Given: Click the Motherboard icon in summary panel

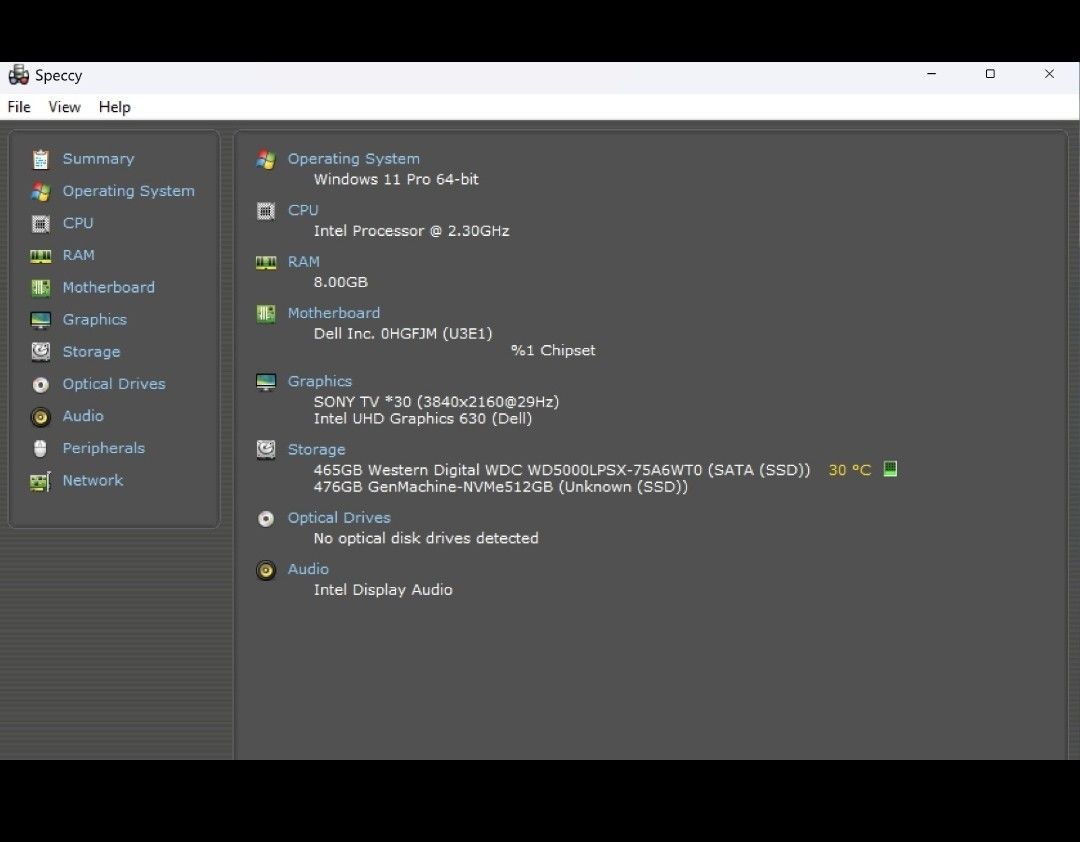Looking at the screenshot, I should (x=266, y=314).
